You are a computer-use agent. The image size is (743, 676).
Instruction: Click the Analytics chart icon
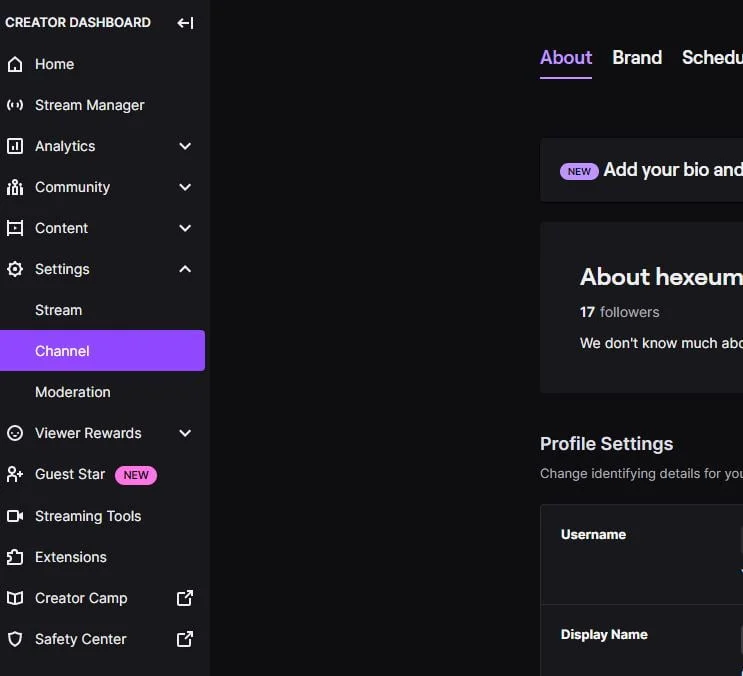(15, 146)
